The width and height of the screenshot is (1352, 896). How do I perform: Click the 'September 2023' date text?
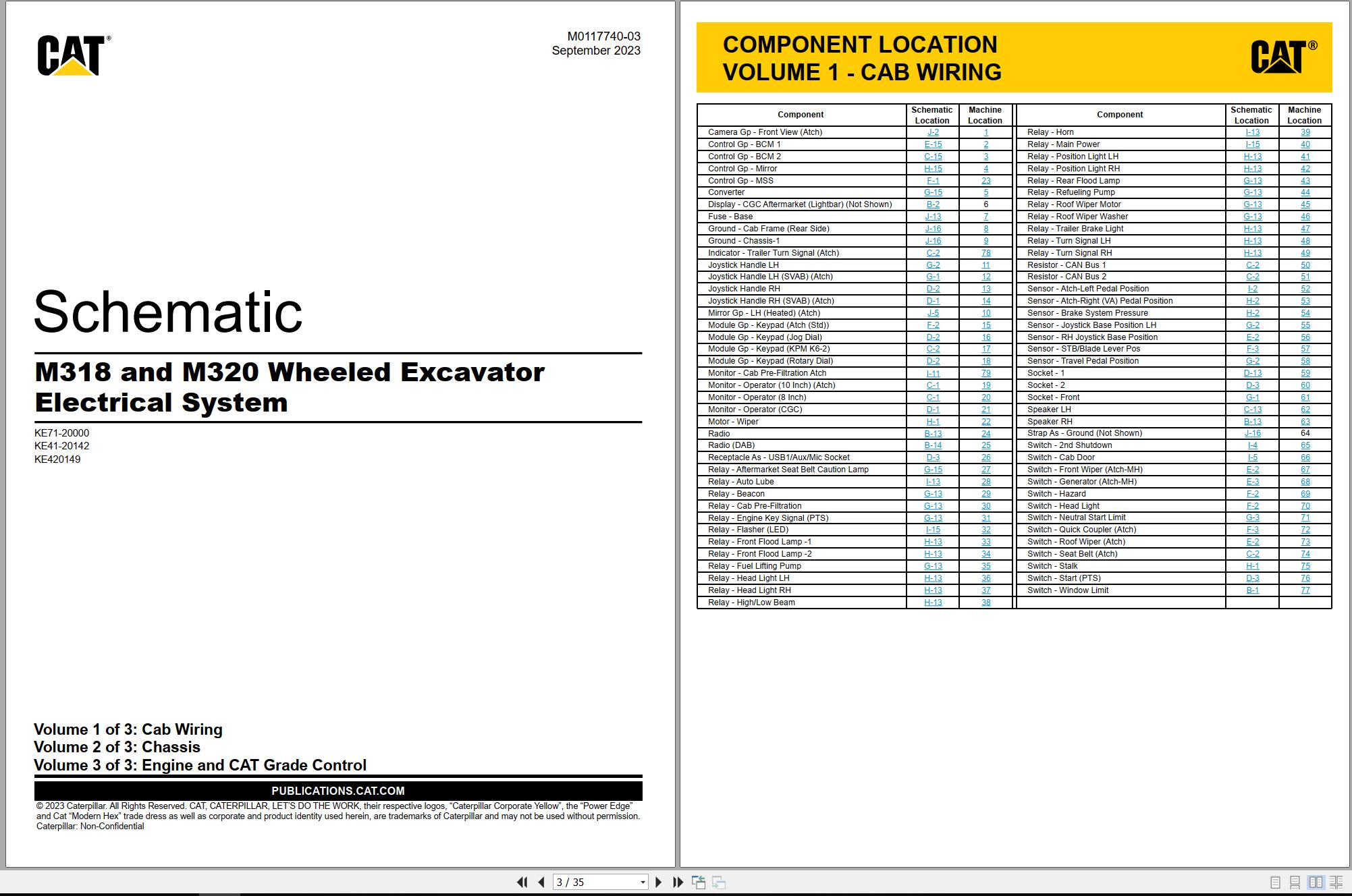tap(596, 51)
